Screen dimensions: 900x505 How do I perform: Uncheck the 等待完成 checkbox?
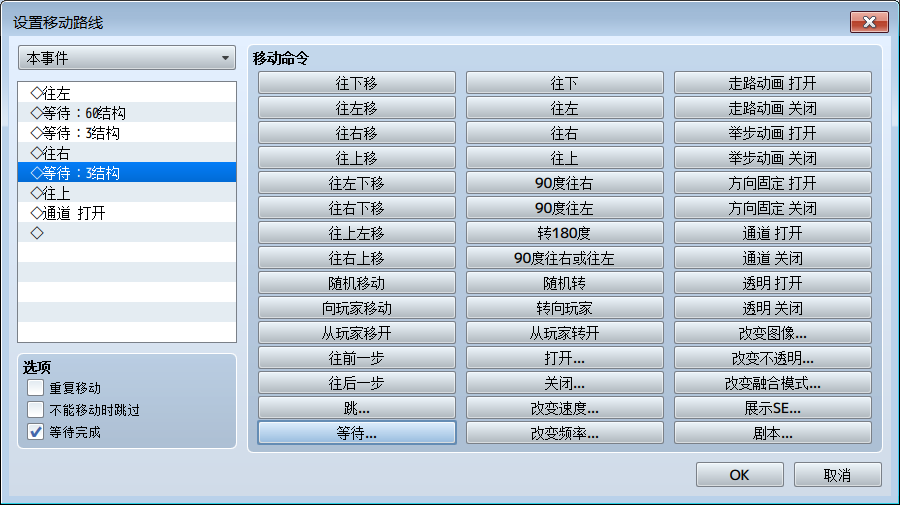36,432
